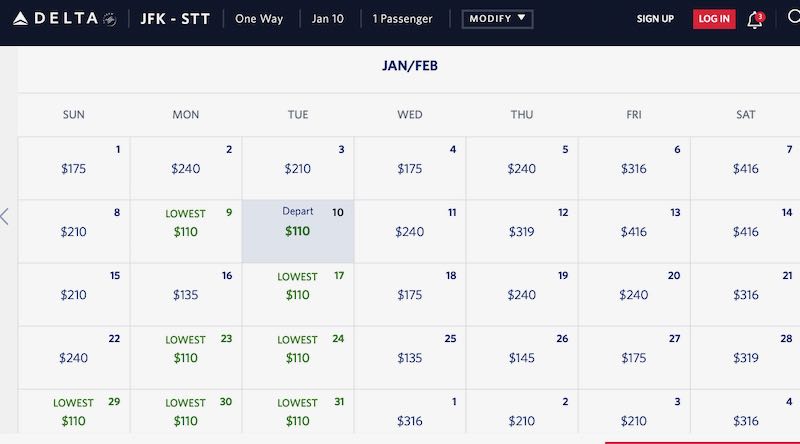Open the JFK - STT route selector
The width and height of the screenshot is (800, 444).
[x=175, y=19]
